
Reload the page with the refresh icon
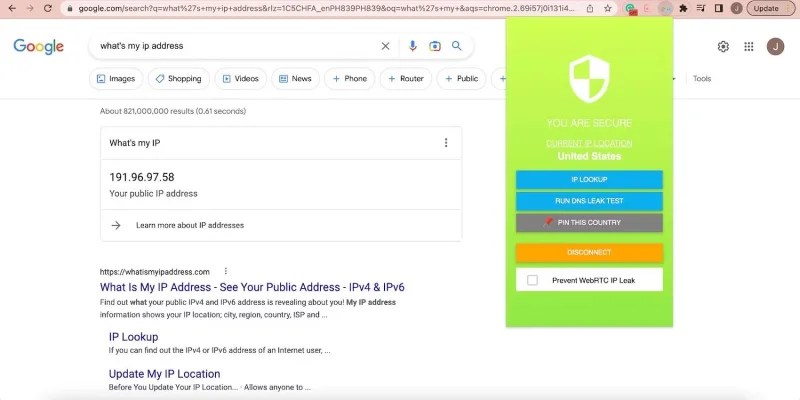click(x=47, y=8)
